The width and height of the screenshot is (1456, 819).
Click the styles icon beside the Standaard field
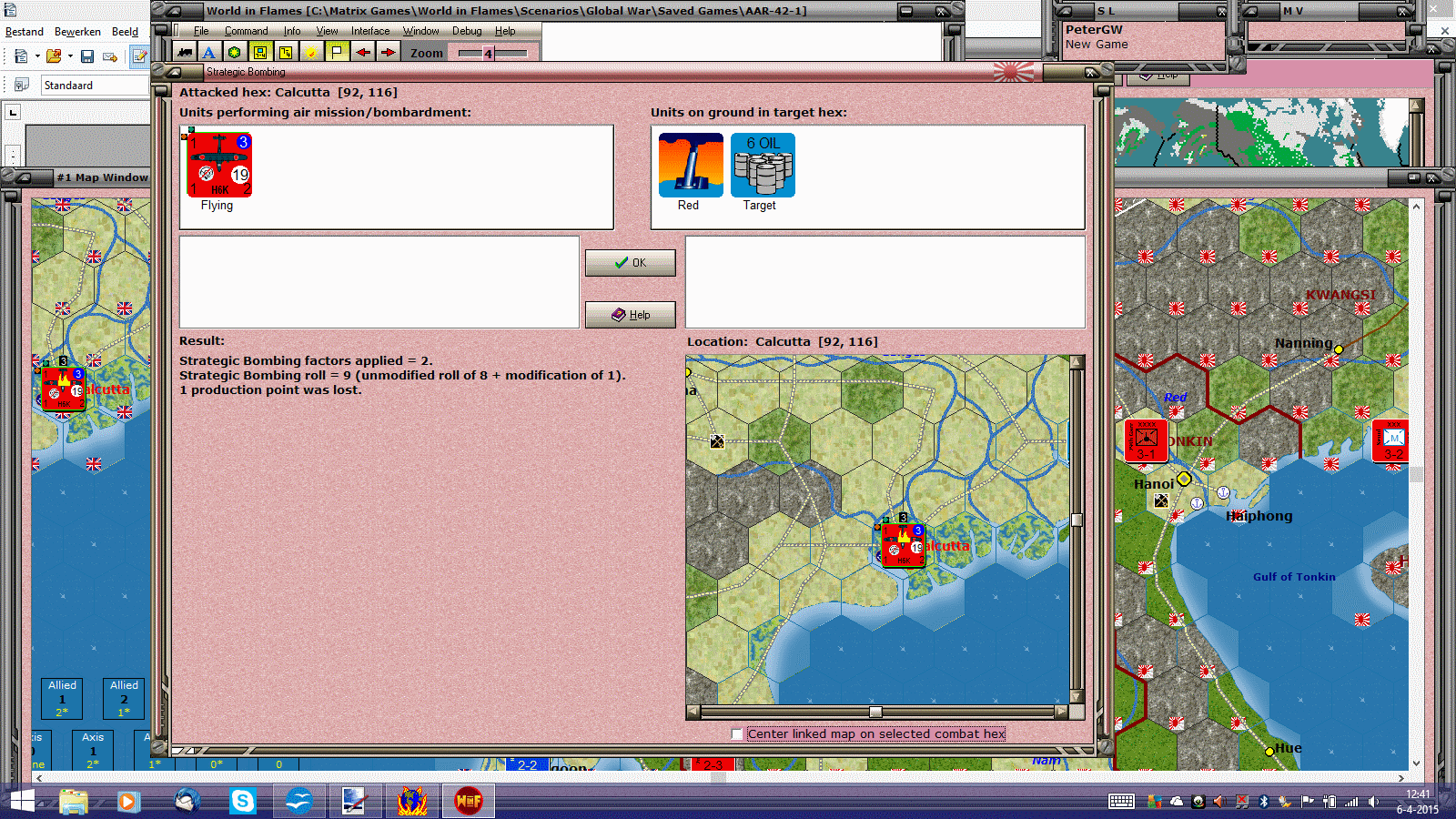pos(21,86)
